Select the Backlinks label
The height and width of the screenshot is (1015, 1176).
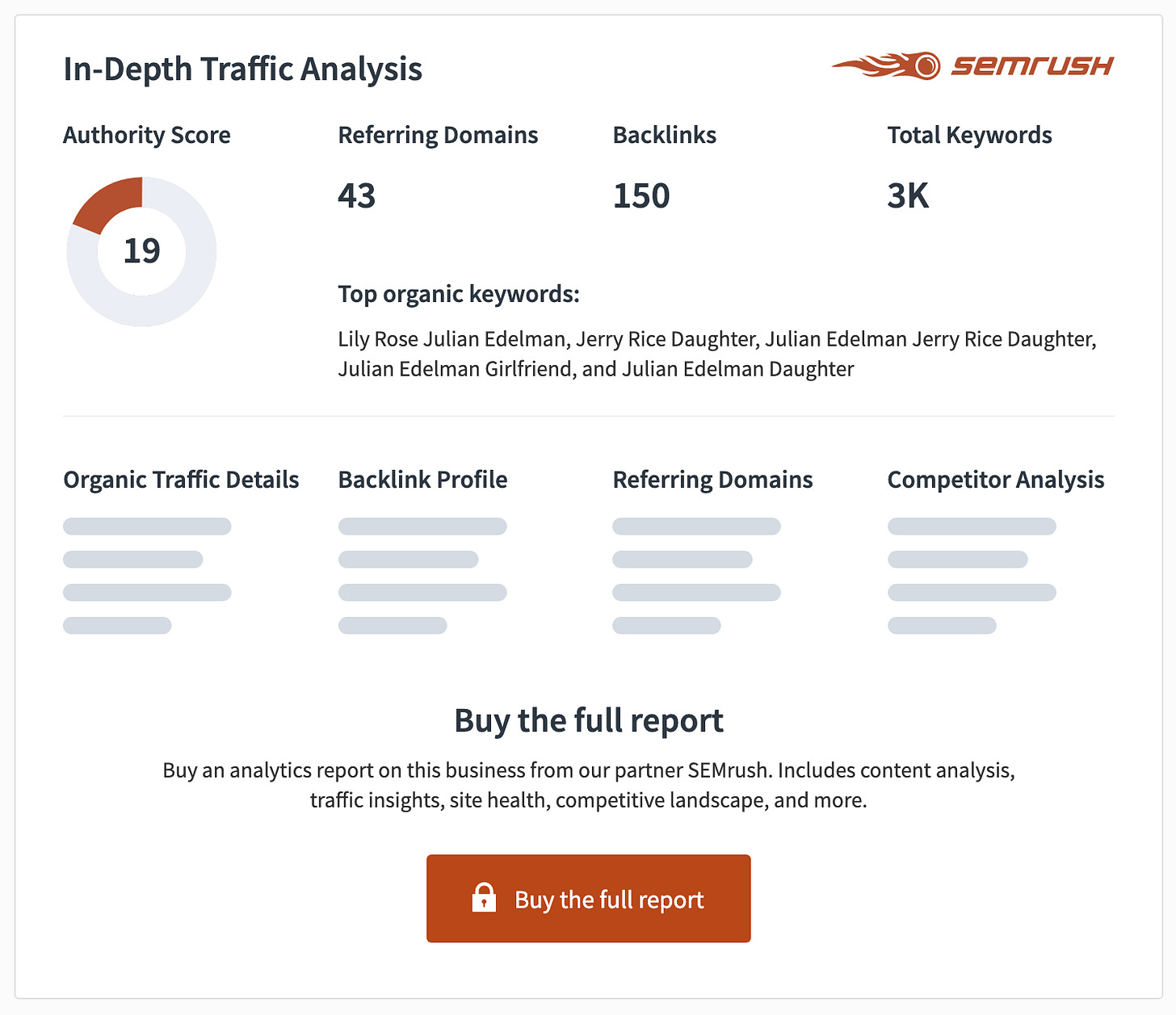[664, 135]
